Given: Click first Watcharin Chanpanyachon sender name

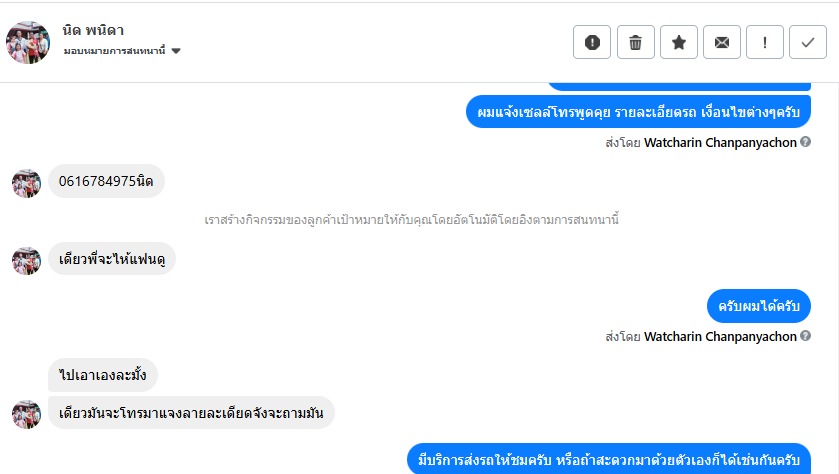Looking at the screenshot, I should pyautogui.click(x=720, y=143).
